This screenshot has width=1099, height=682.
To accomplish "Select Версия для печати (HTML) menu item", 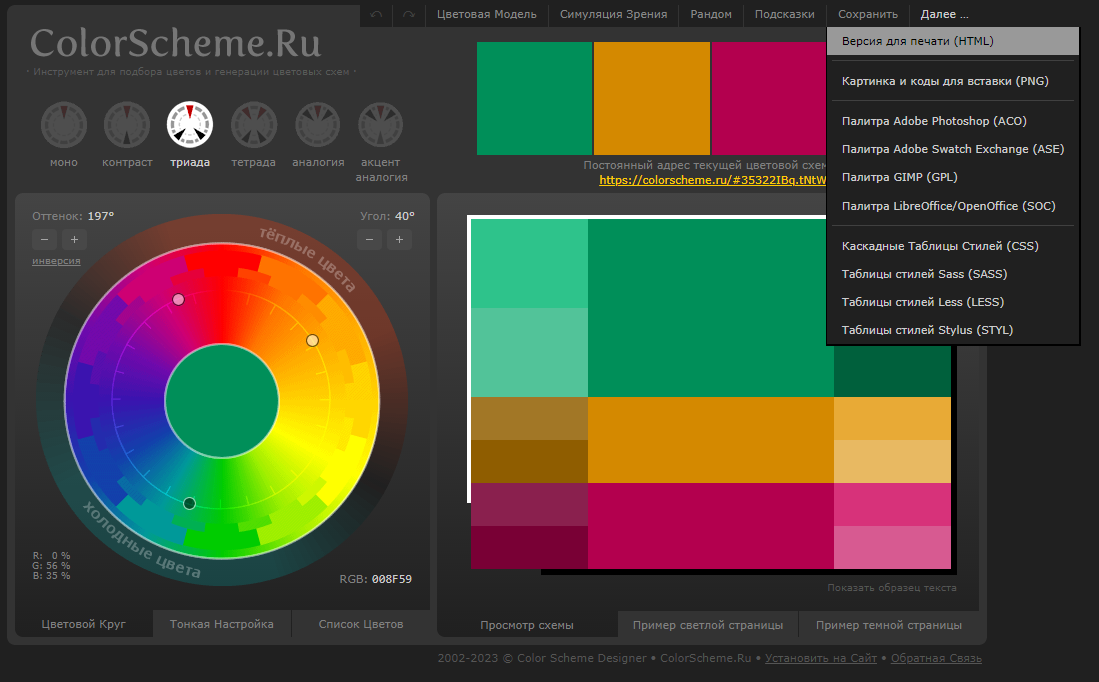I will coord(917,41).
